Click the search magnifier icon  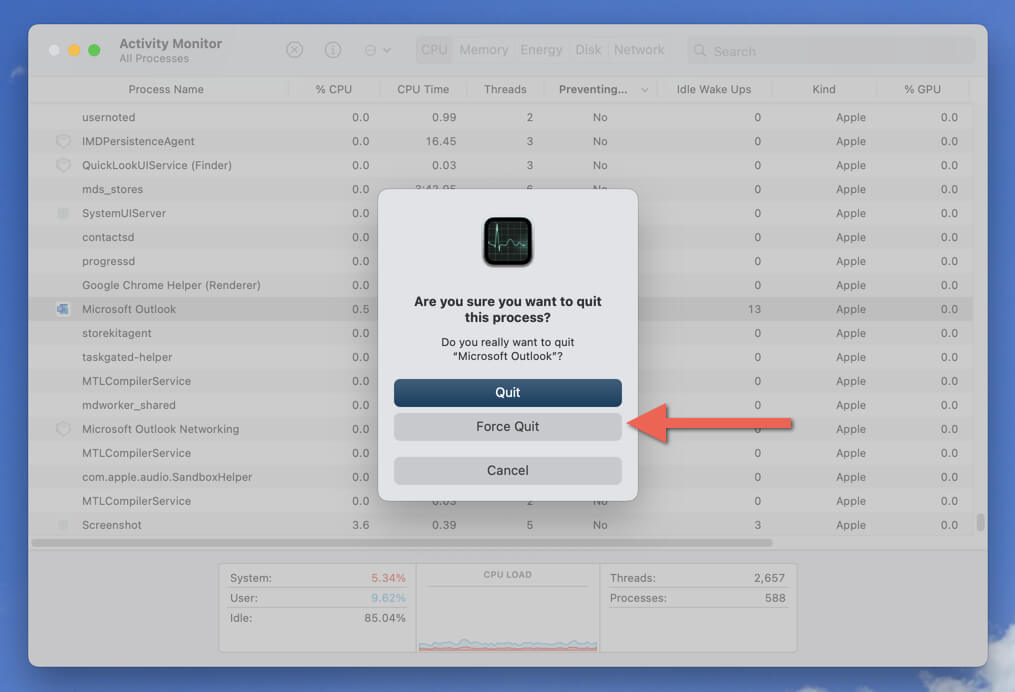pyautogui.click(x=700, y=50)
